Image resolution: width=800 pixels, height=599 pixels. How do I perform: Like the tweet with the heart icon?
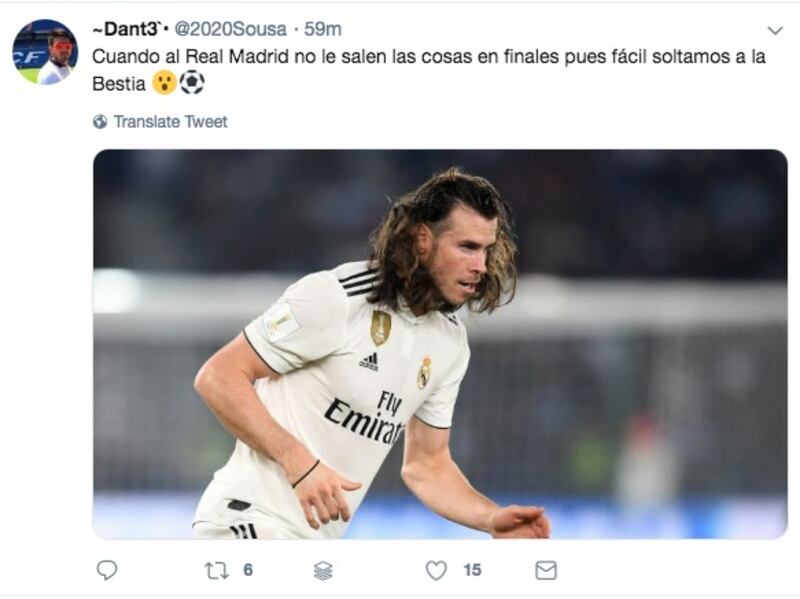(x=436, y=570)
